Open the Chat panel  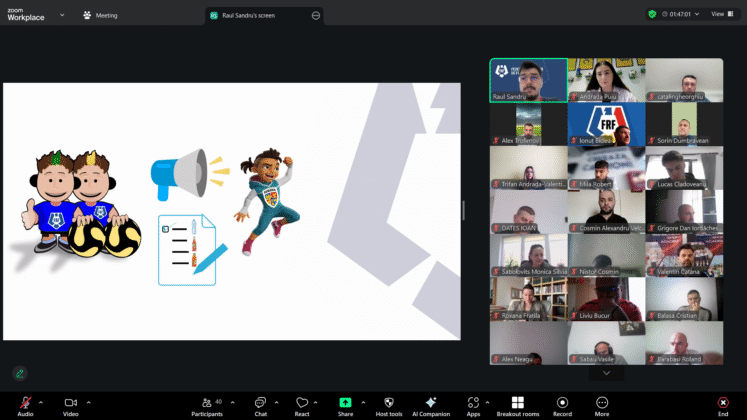pyautogui.click(x=260, y=402)
